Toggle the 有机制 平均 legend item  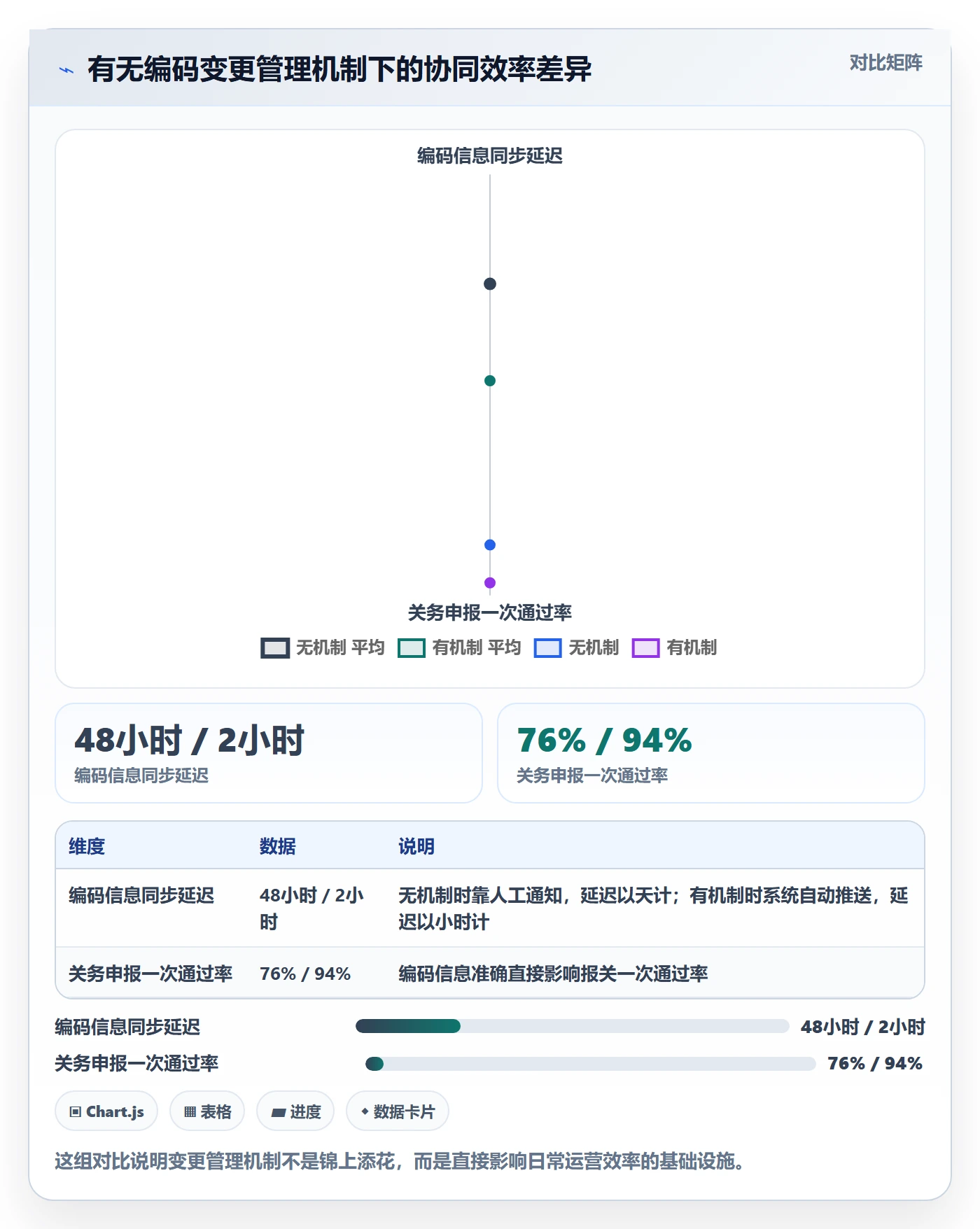click(459, 647)
